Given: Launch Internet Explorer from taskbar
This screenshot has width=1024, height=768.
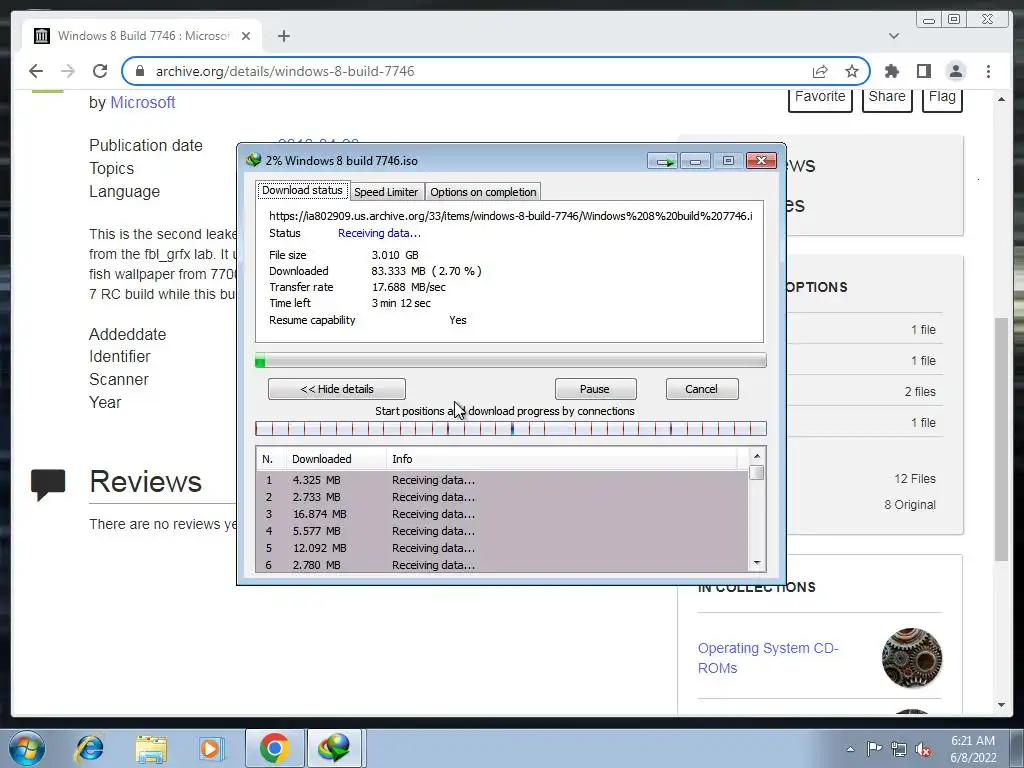Looking at the screenshot, I should point(89,748).
